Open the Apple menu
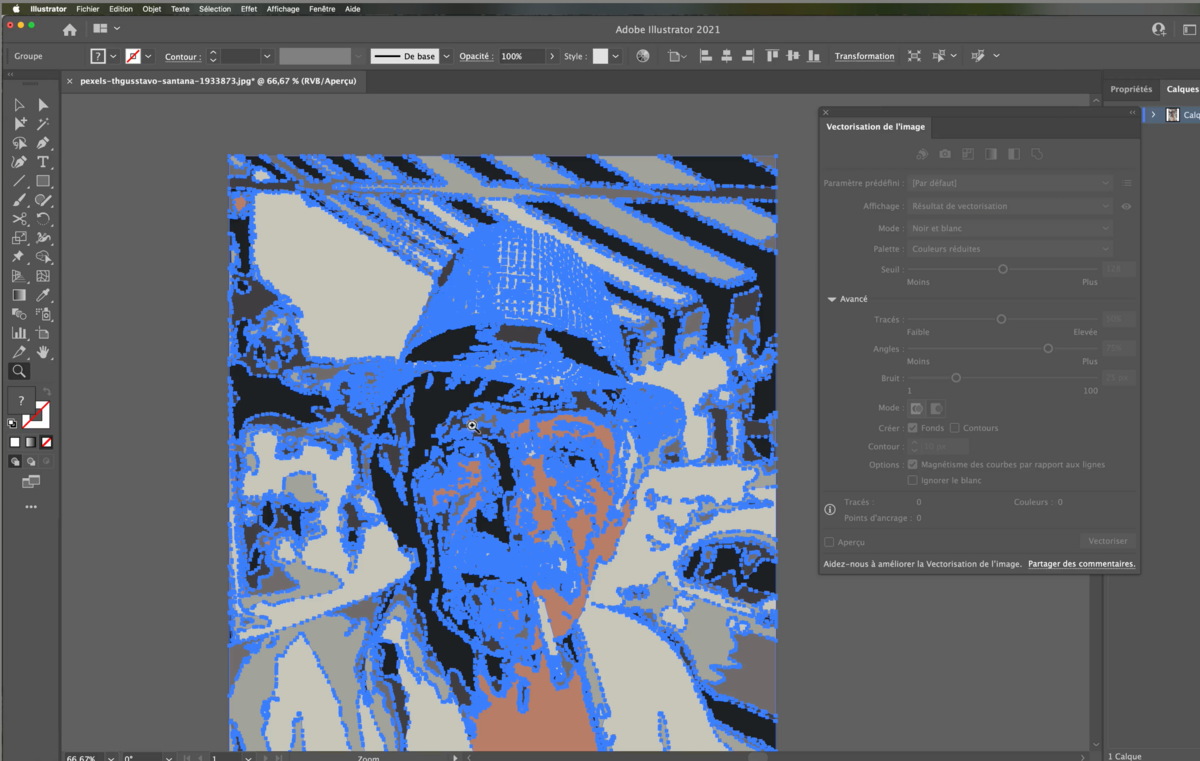 (15, 8)
